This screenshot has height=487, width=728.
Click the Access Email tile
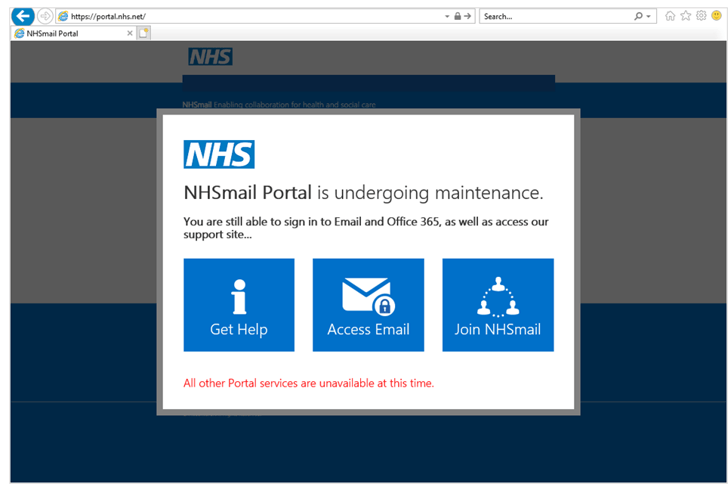(368, 305)
